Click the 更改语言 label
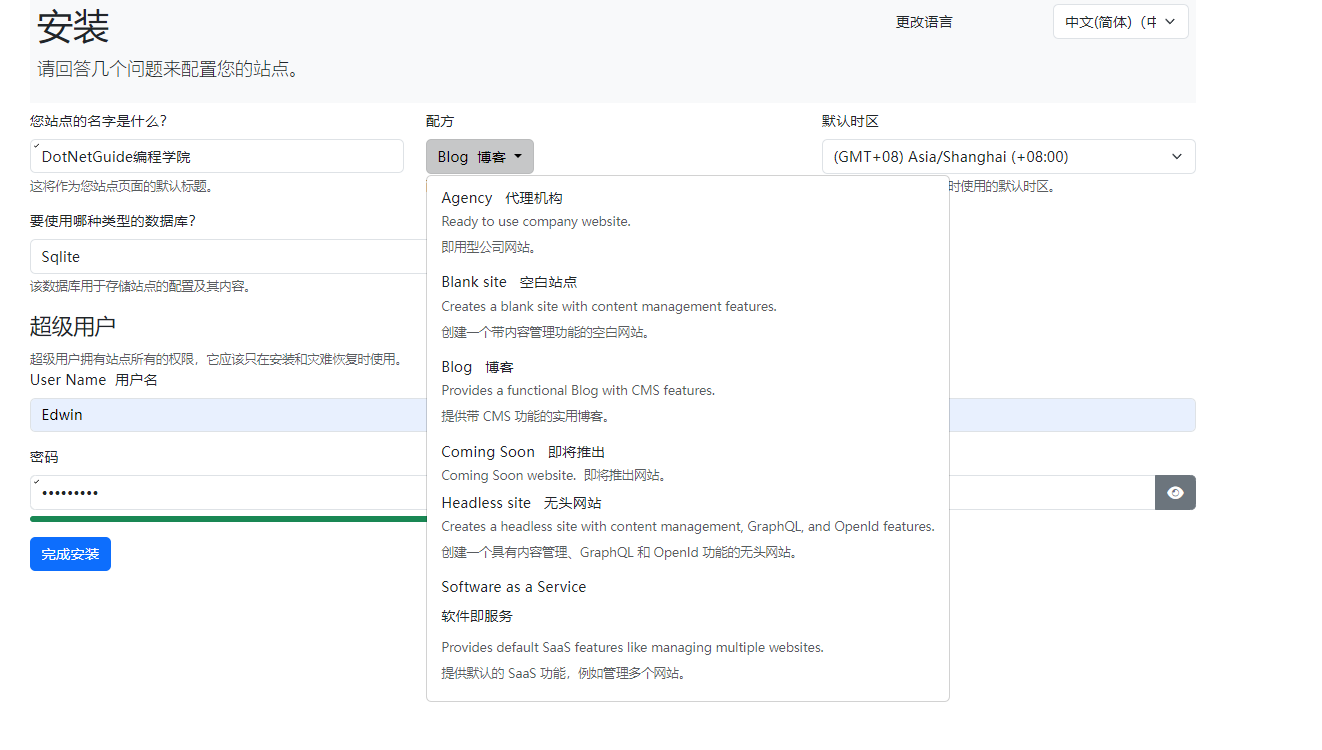Viewport: 1322px width, 750px height. point(924,22)
